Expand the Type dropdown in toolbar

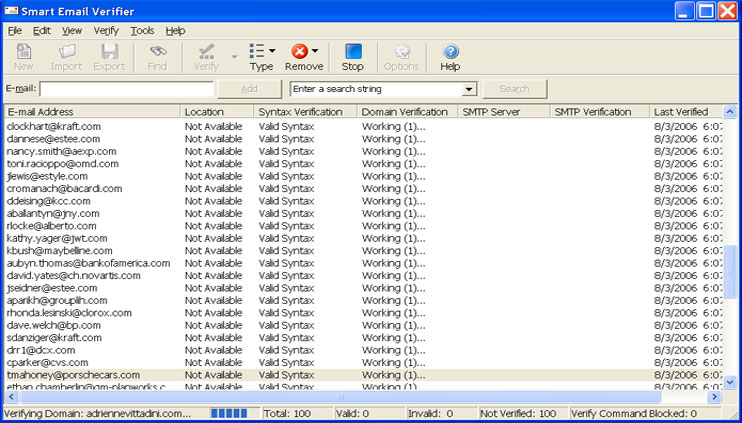tap(272, 50)
